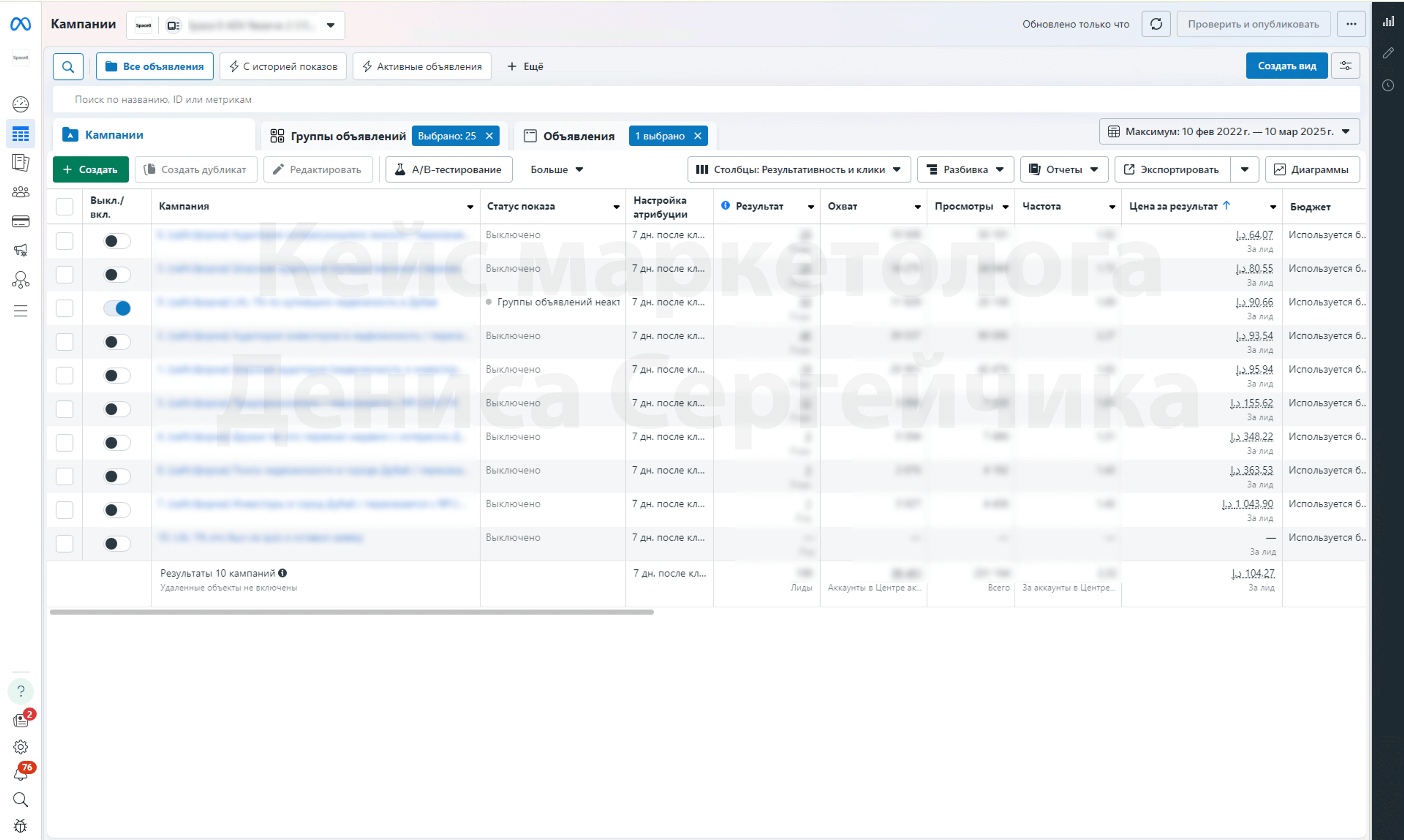This screenshot has height=840, width=1404.
Task: Open notifications bell with 76 badge
Action: click(x=22, y=773)
